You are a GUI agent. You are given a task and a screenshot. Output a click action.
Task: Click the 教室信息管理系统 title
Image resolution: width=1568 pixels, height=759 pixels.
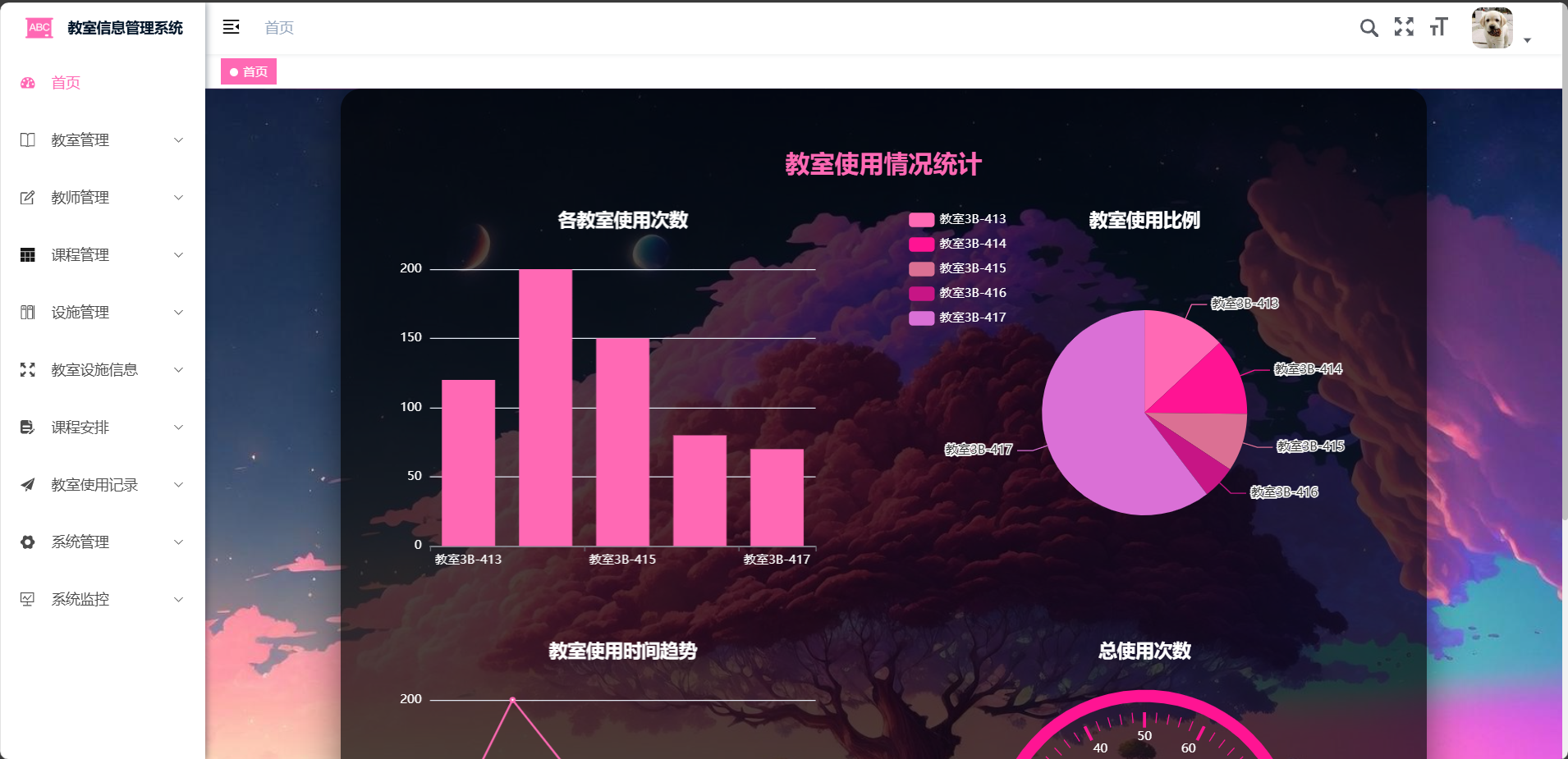(x=125, y=28)
